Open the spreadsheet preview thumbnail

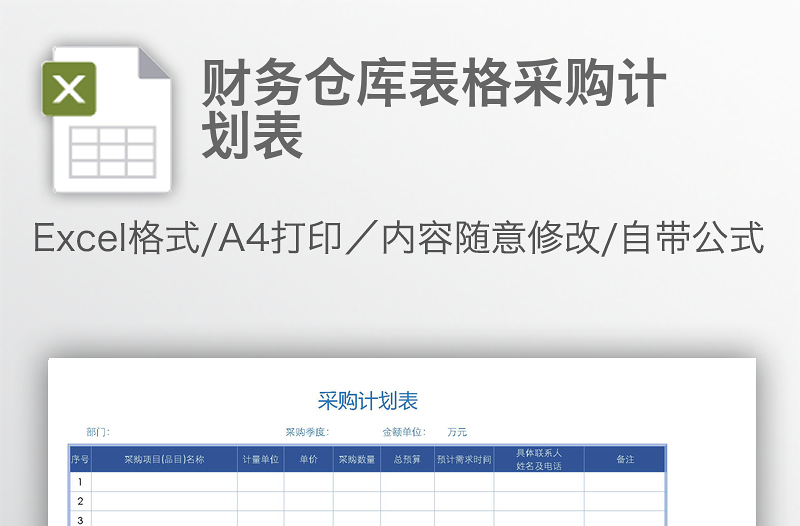click(402, 442)
